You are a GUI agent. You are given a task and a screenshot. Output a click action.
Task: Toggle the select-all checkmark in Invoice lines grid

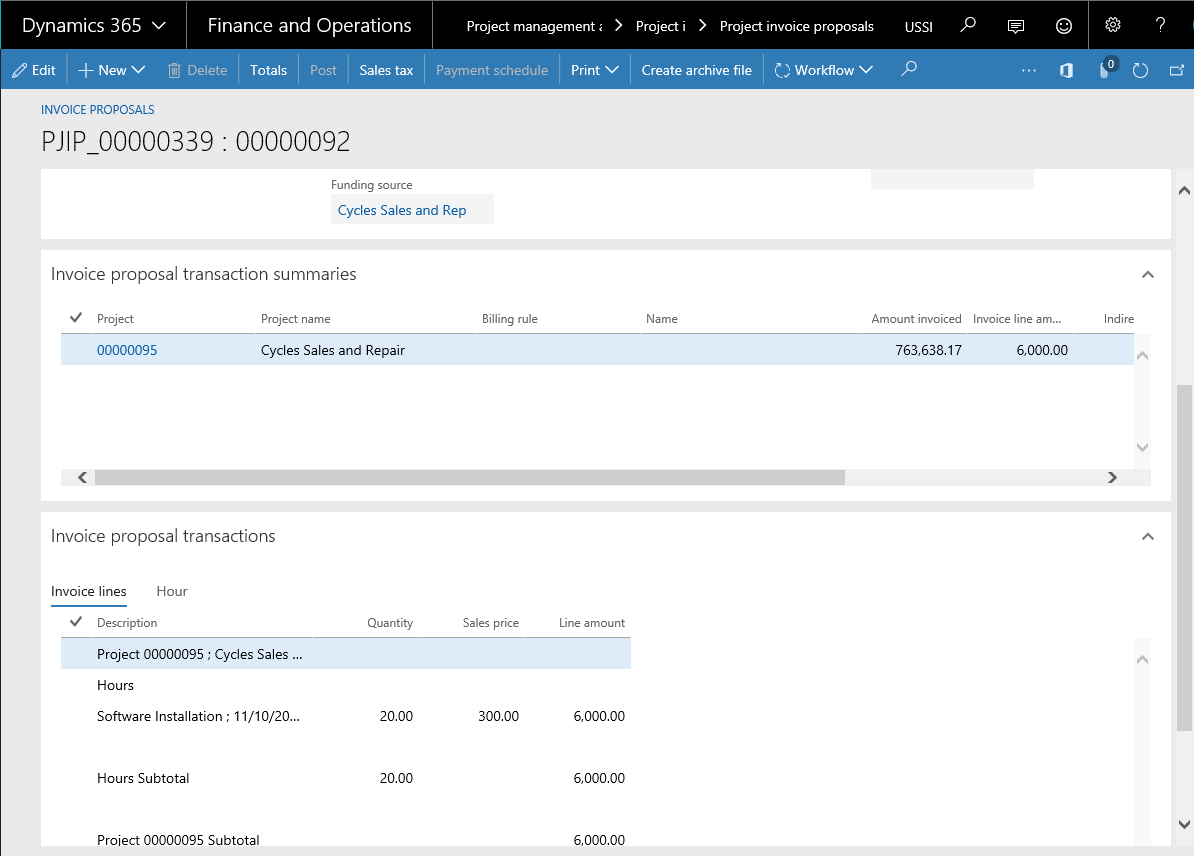click(75, 621)
